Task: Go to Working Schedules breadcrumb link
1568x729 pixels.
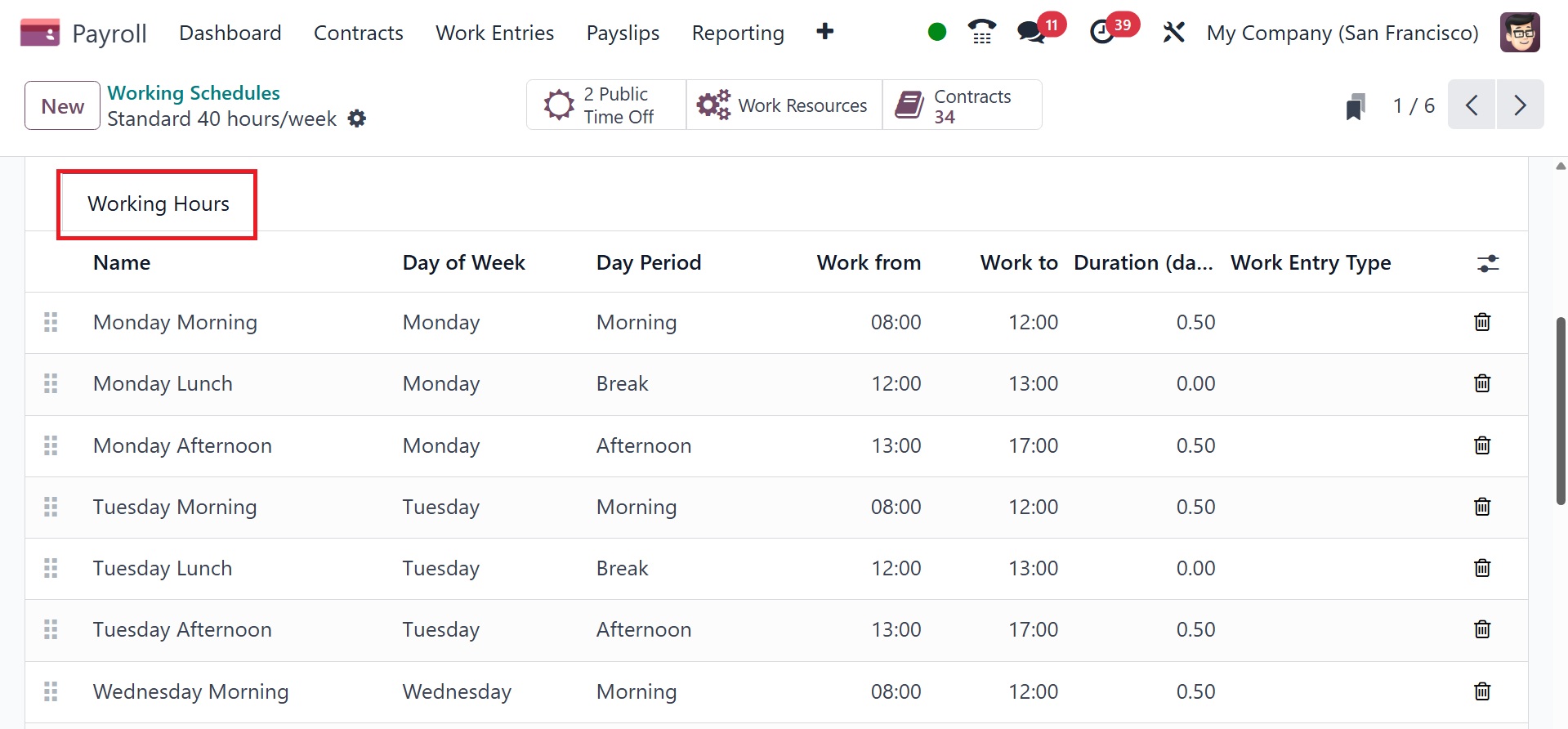Action: pyautogui.click(x=194, y=93)
